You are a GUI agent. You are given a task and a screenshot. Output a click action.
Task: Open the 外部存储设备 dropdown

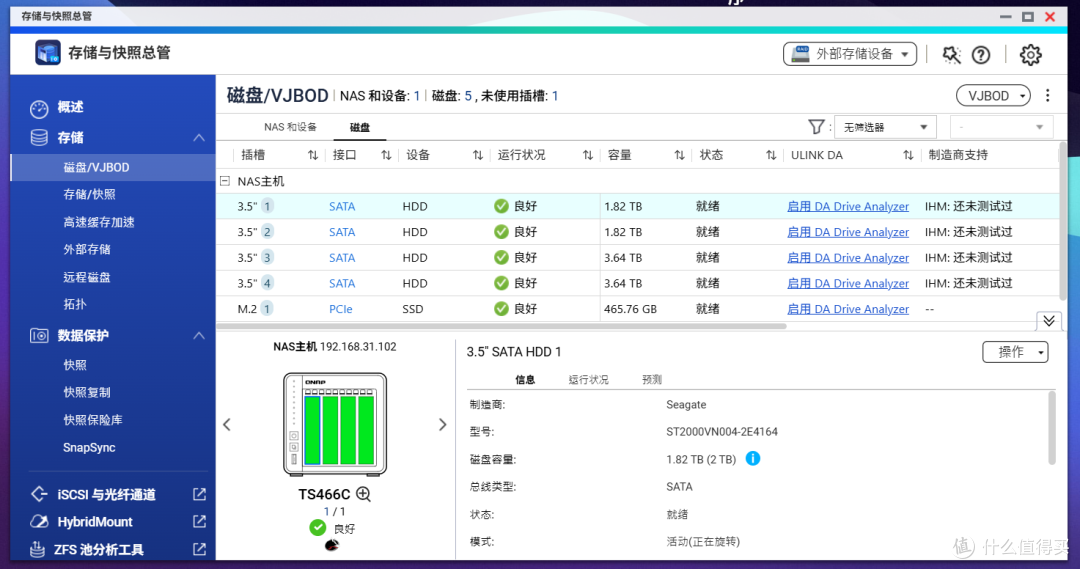850,54
